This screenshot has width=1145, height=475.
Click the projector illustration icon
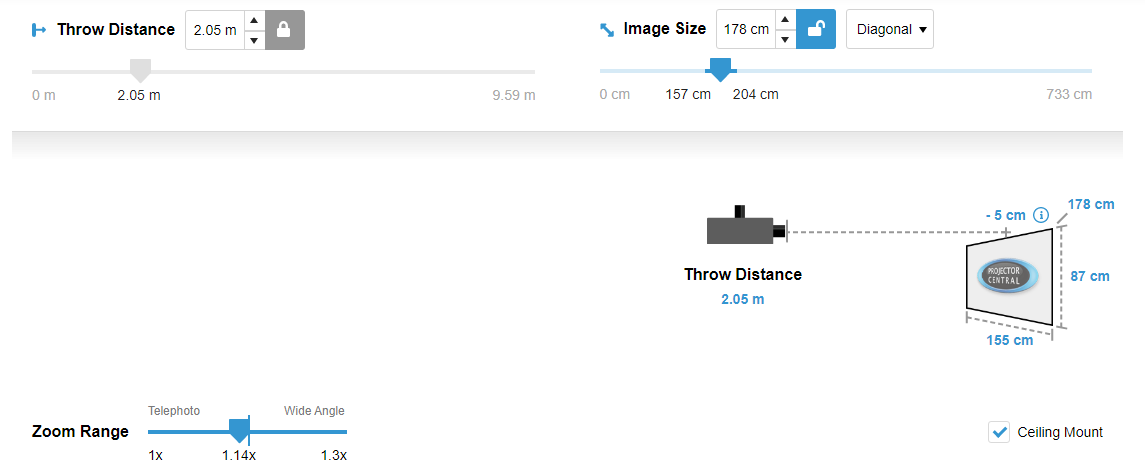coord(745,227)
